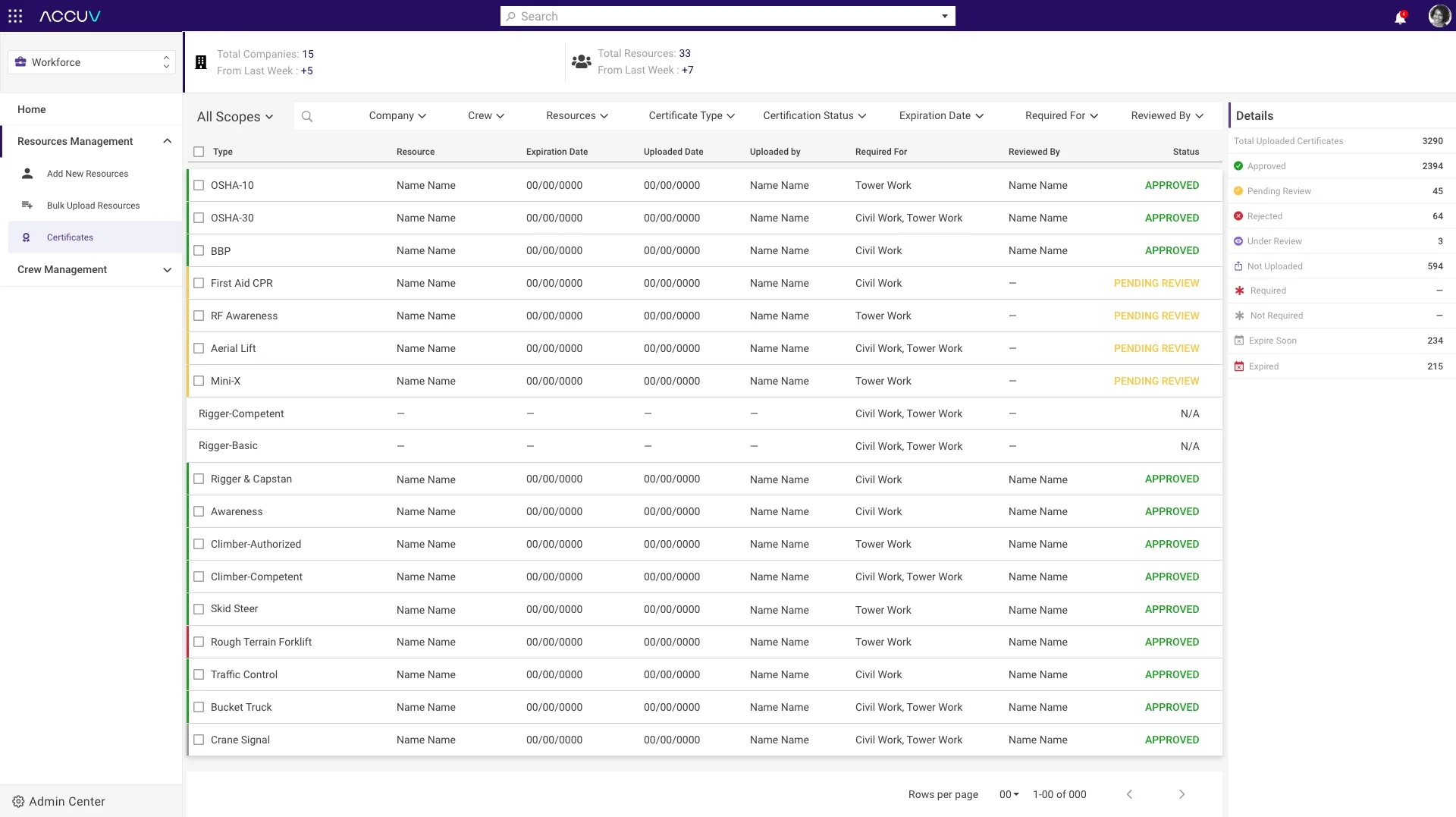Check the OSHA-10 row checkbox
1456x817 pixels.
(199, 185)
